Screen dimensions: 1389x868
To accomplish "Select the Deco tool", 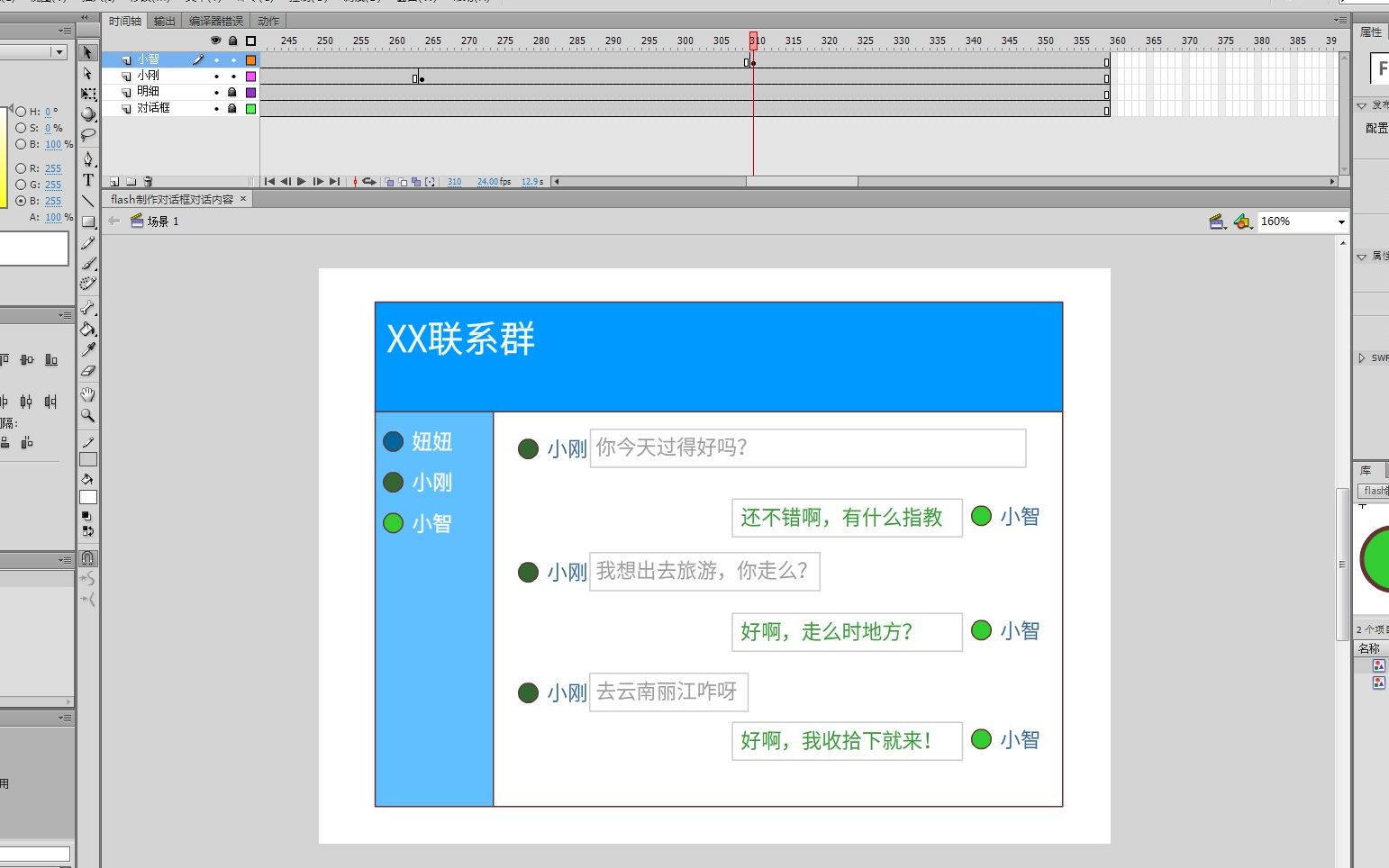I will tap(87, 285).
